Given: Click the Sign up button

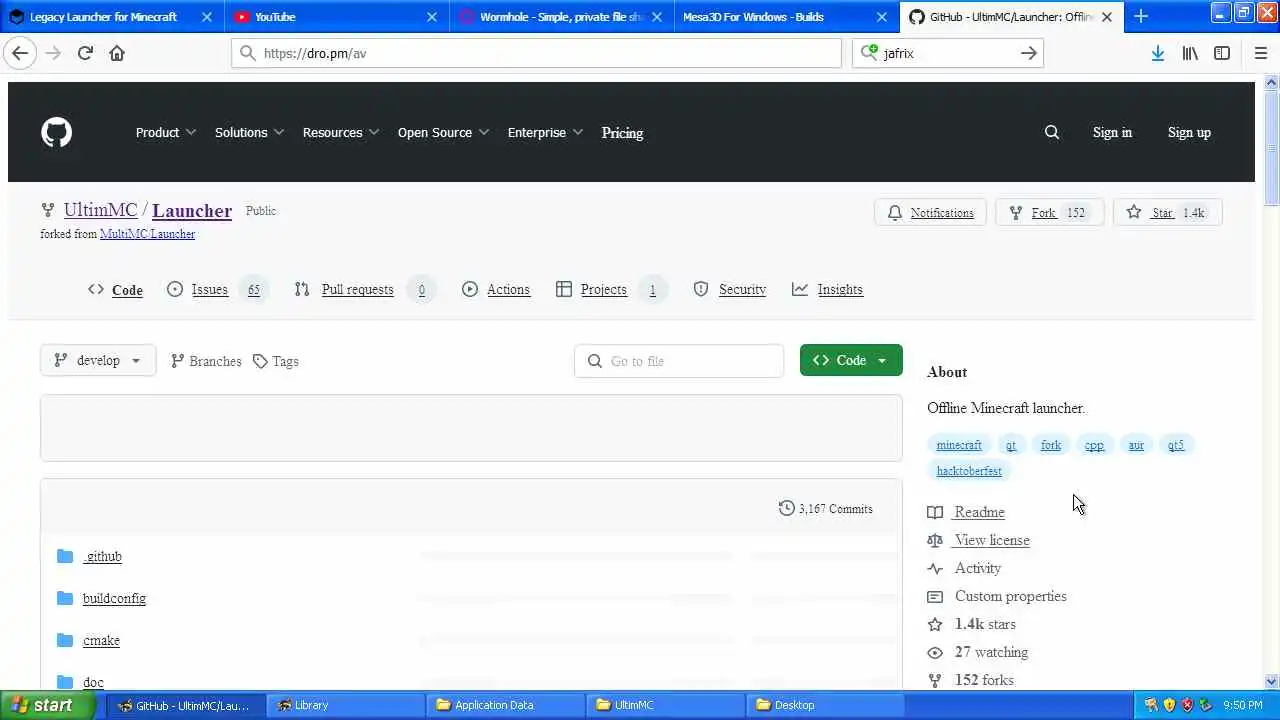Looking at the screenshot, I should pyautogui.click(x=1189, y=132).
